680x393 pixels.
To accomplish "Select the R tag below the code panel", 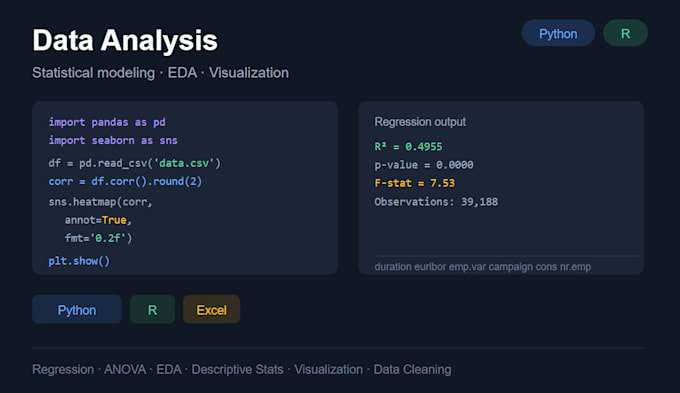I will (x=152, y=310).
